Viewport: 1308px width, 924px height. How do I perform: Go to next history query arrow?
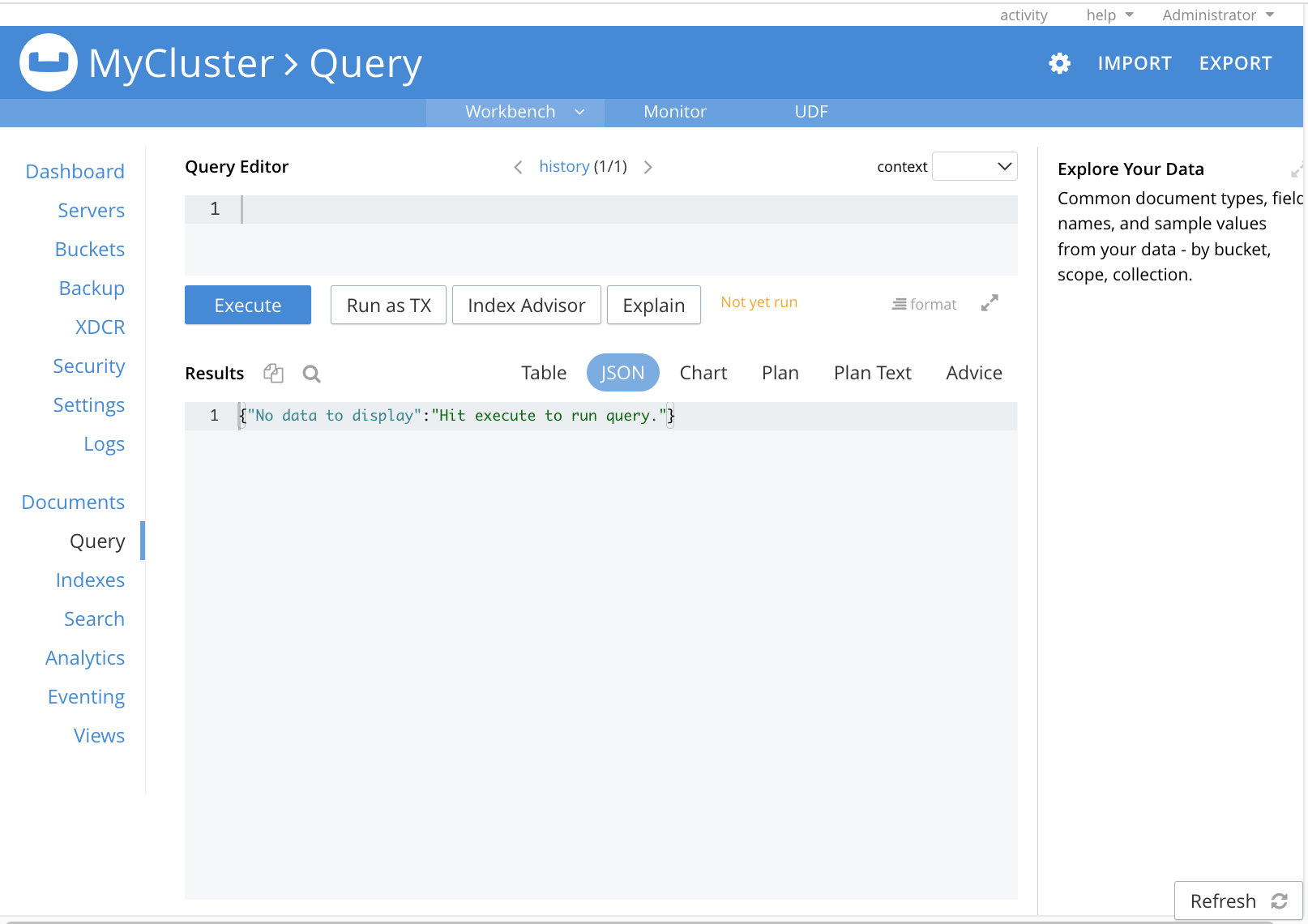(648, 167)
